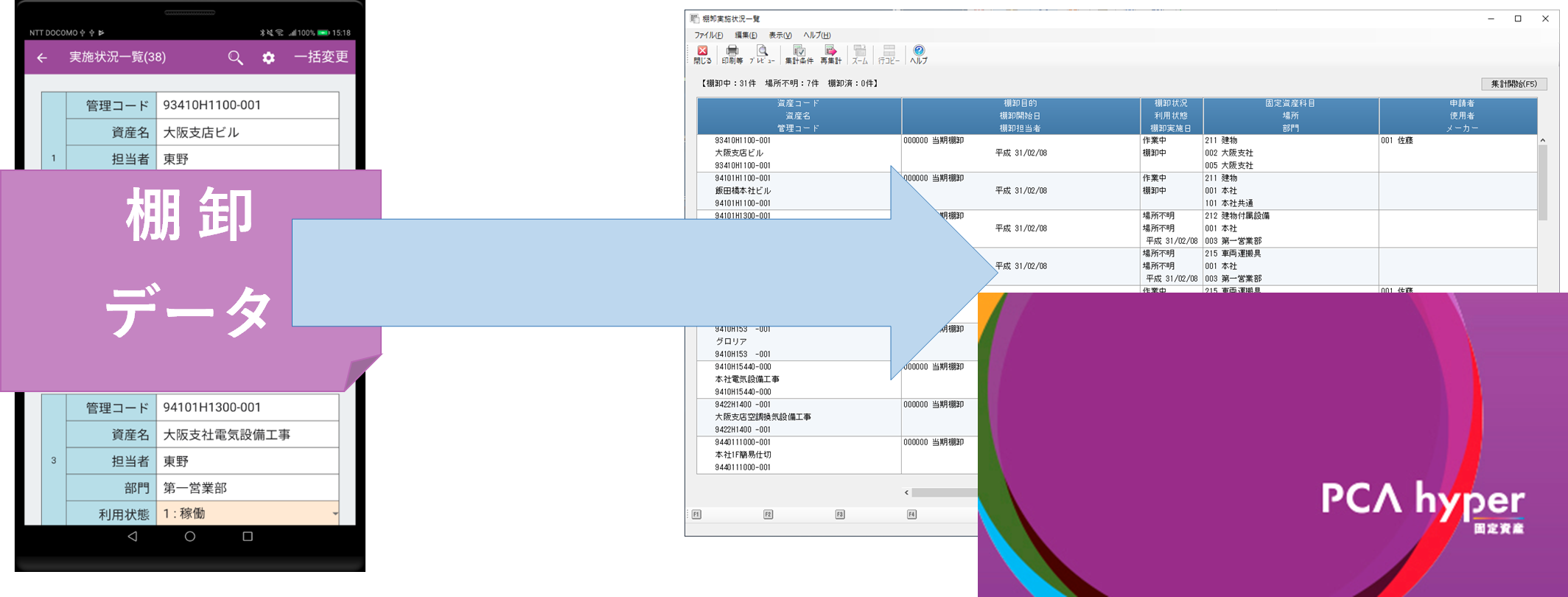The image size is (1568, 597).
Task: Select the row グロリア
Action: [731, 342]
